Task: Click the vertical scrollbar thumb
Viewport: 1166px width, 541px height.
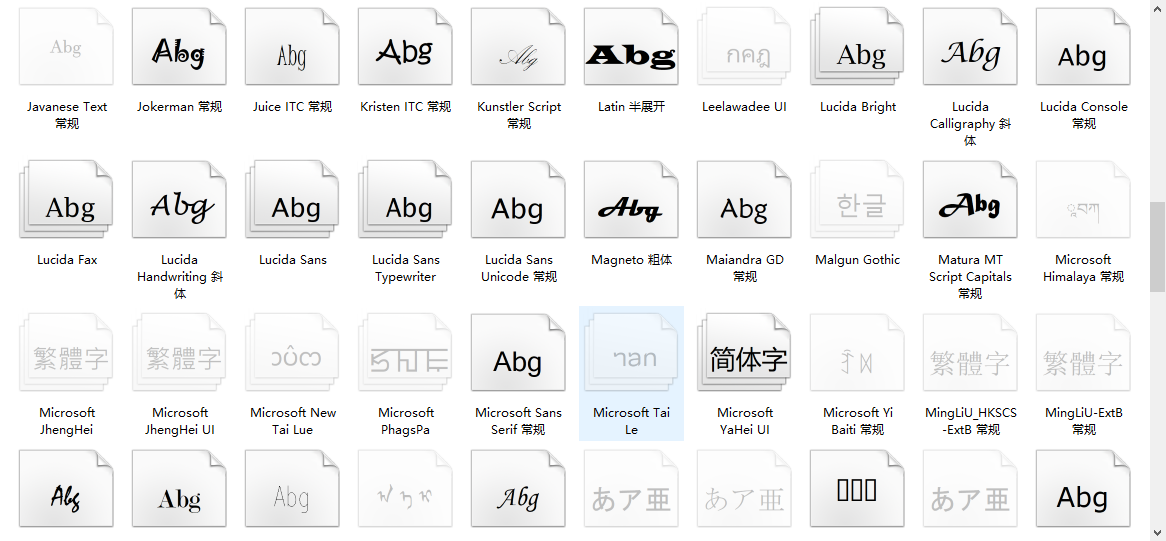Action: 1158,247
